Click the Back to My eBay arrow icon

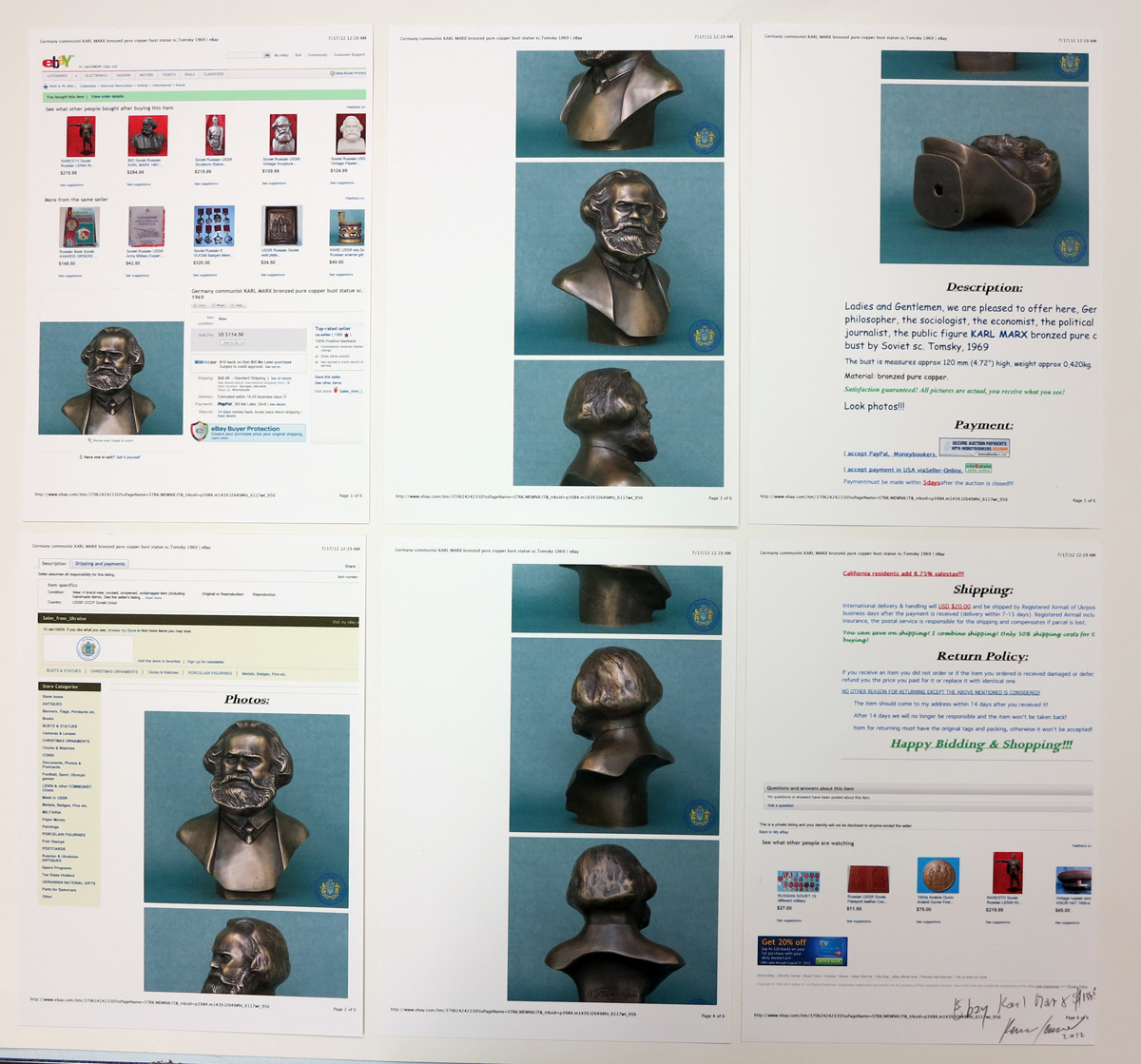(x=47, y=86)
